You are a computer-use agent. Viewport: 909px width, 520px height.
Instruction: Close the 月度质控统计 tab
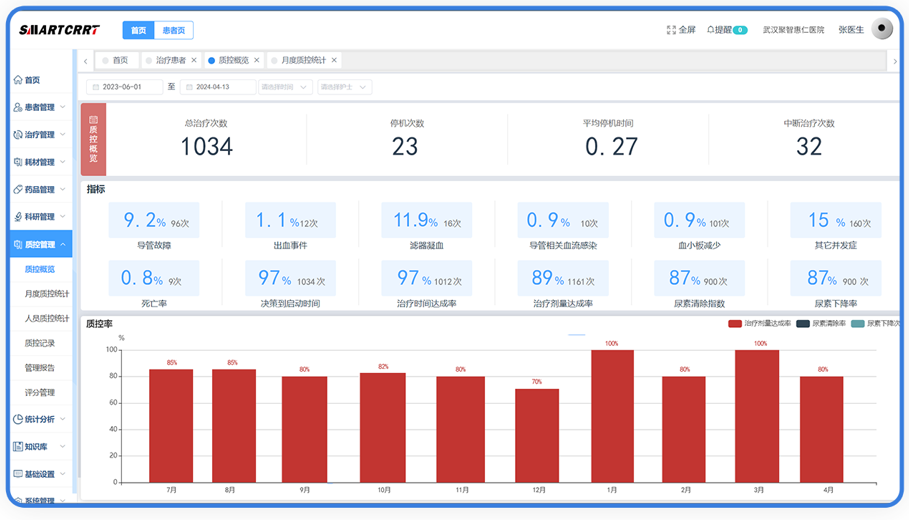[x=334, y=60]
